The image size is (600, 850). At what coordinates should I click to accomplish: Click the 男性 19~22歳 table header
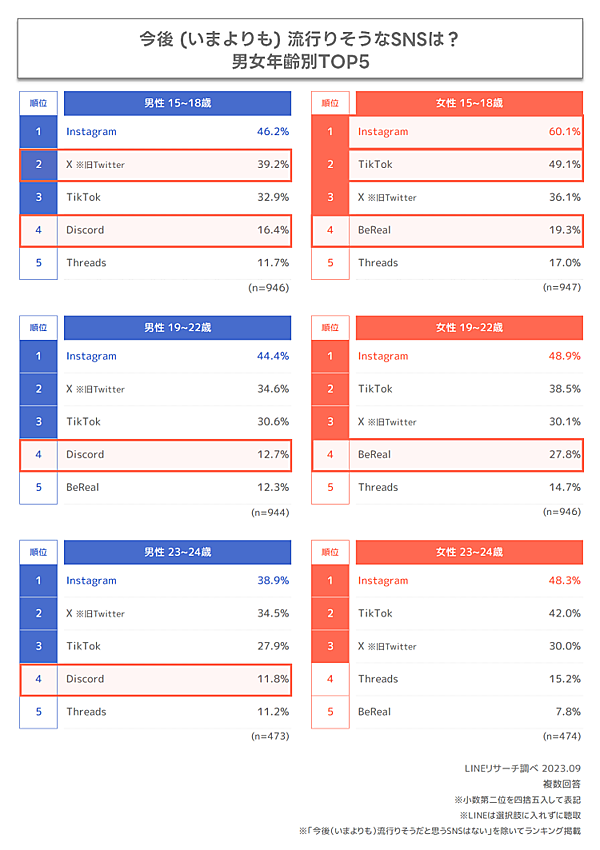177,327
